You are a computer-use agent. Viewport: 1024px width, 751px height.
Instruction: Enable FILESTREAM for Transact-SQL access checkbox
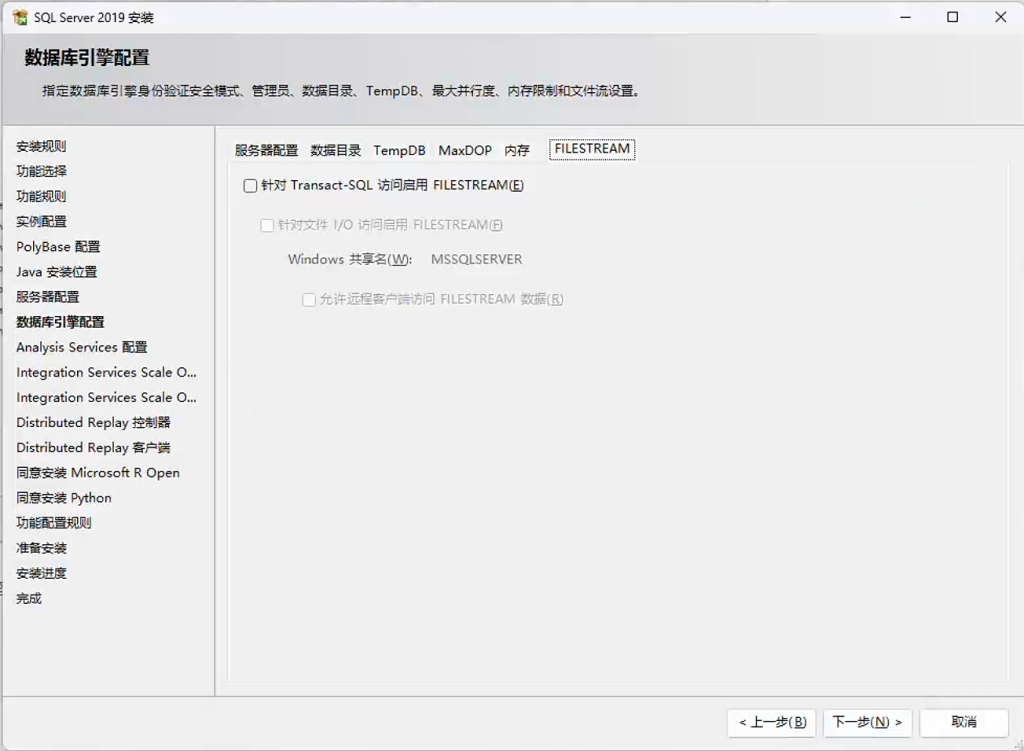(x=250, y=186)
